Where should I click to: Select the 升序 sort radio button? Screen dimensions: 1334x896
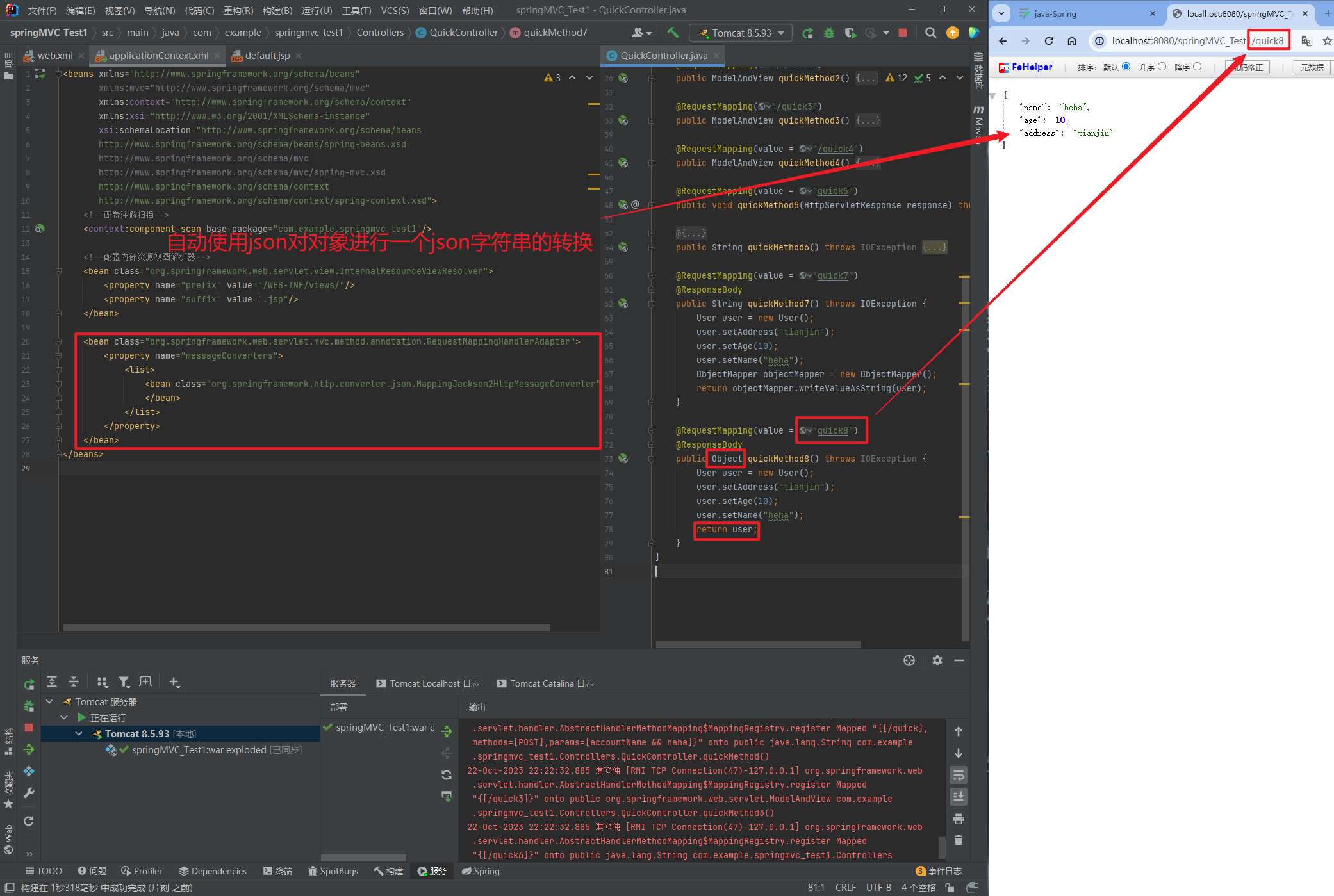1162,67
